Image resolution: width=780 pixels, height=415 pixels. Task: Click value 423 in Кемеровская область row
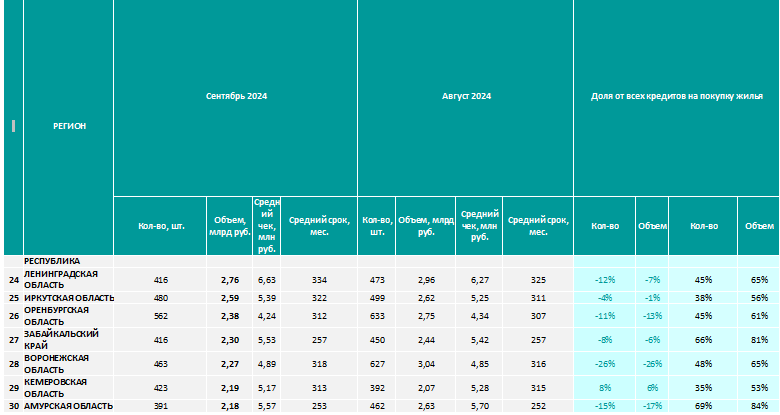pos(161,388)
